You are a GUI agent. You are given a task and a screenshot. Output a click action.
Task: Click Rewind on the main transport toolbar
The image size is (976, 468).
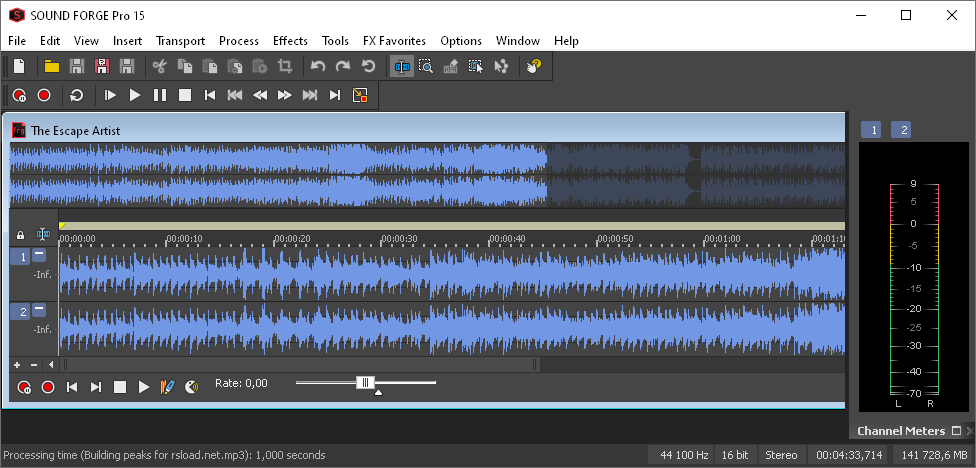click(x=260, y=95)
